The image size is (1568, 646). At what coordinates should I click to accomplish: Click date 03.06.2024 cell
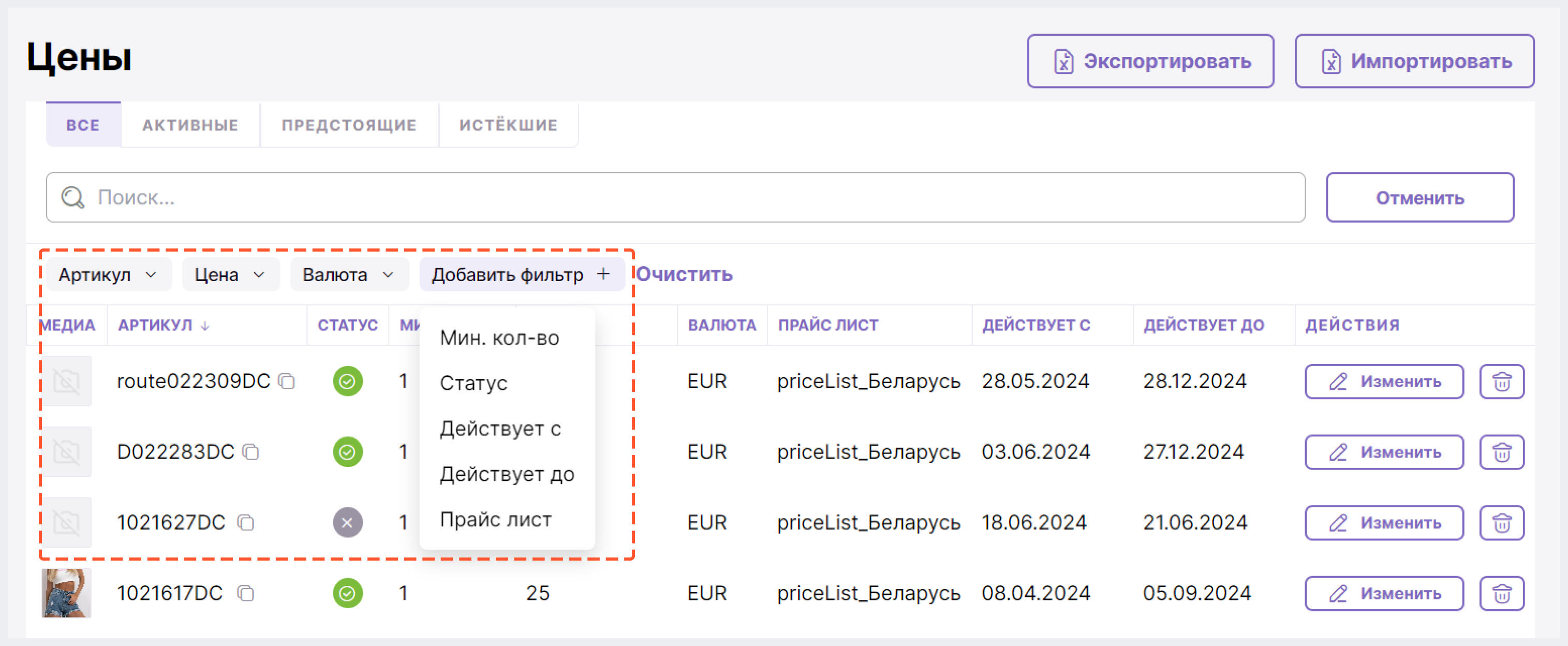coord(1036,452)
